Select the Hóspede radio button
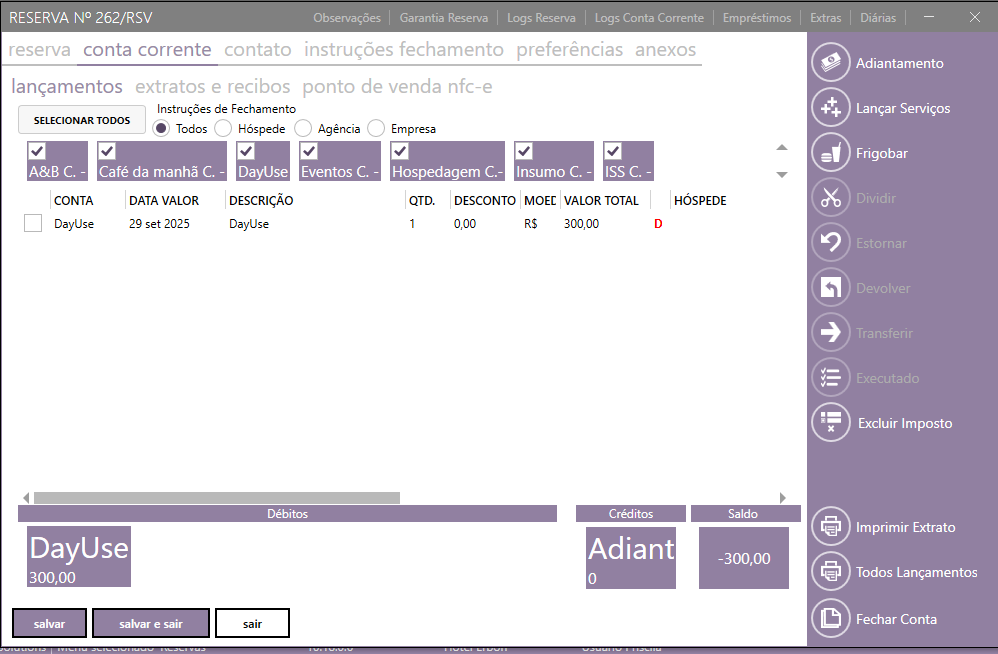Viewport: 998px width, 654px height. 223,128
